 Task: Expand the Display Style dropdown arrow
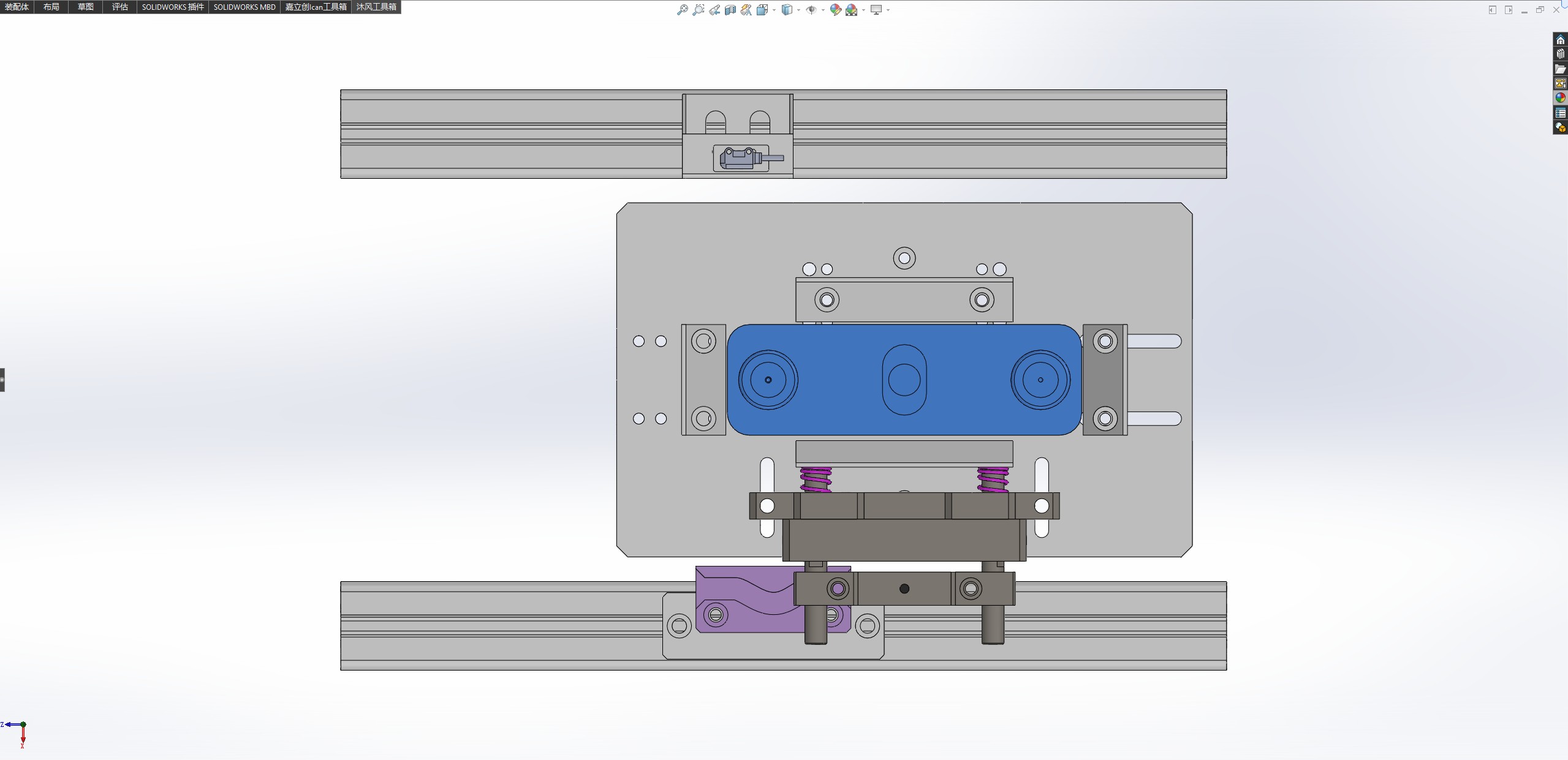798,10
